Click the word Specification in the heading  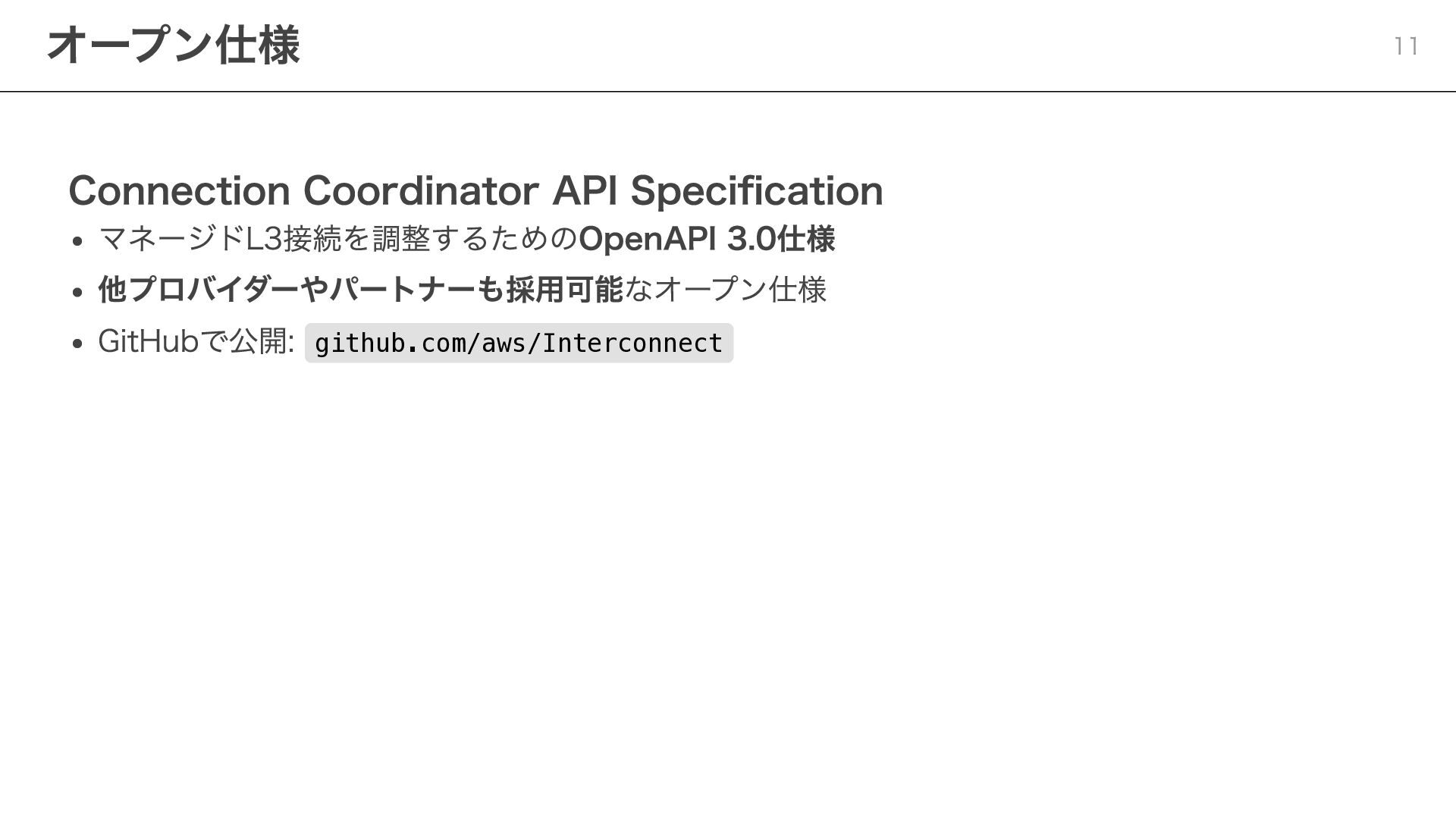tap(757, 190)
